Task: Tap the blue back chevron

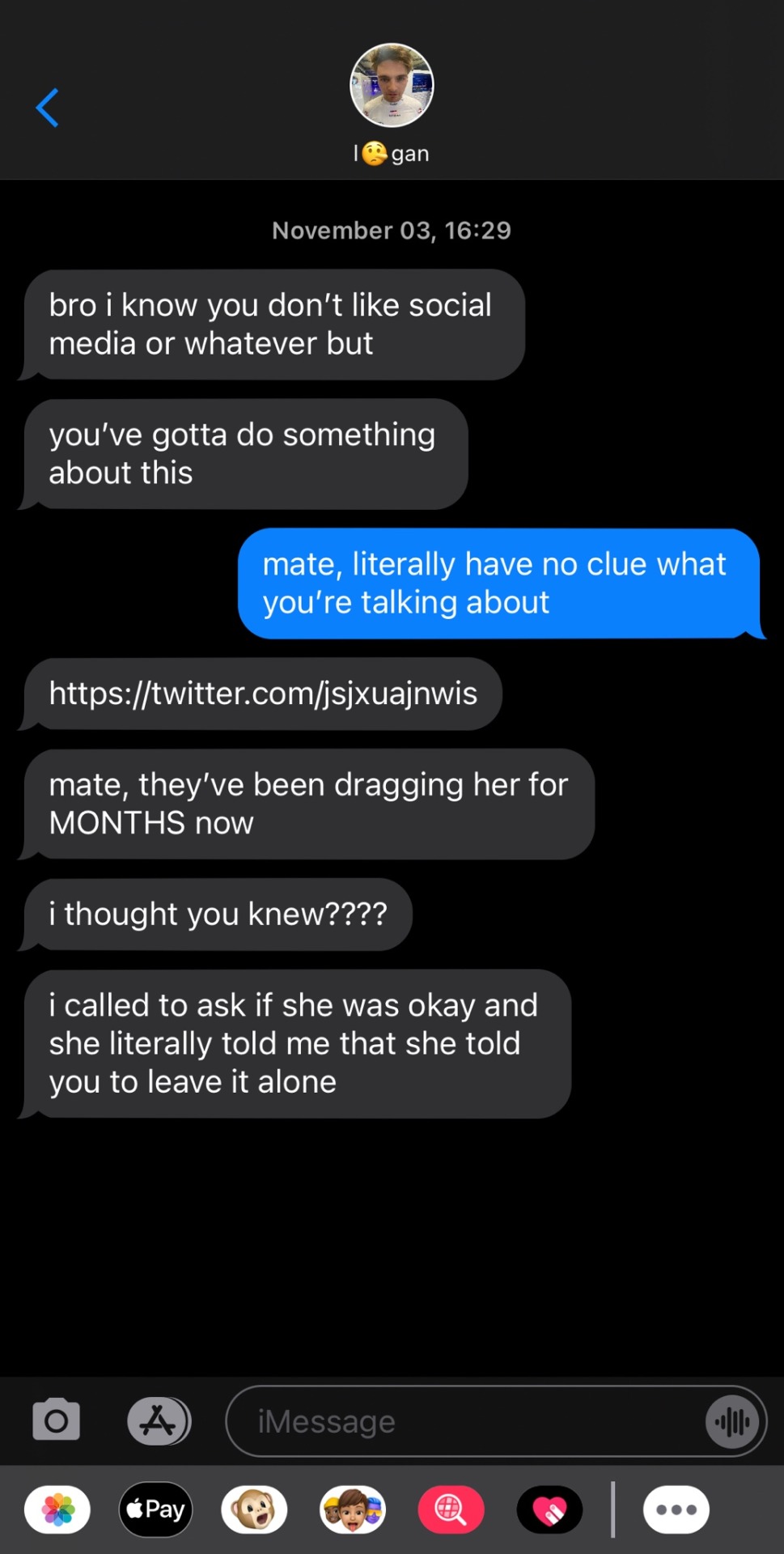Action: click(x=47, y=108)
